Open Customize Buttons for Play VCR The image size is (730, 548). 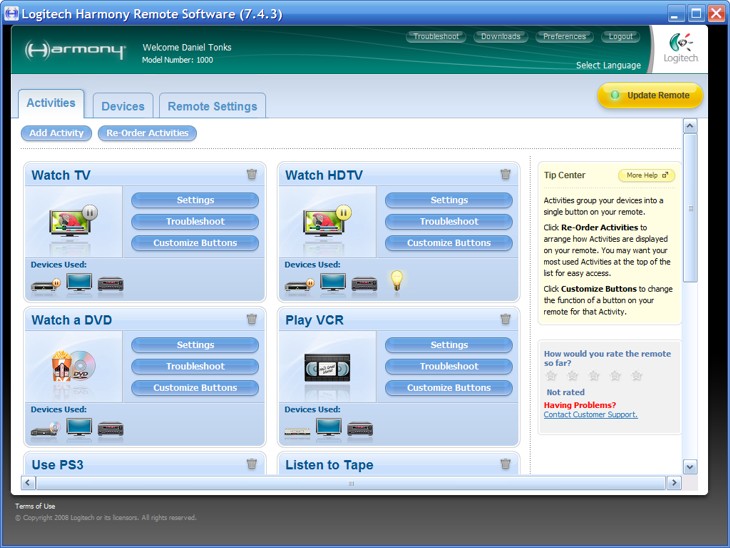pyautogui.click(x=449, y=388)
